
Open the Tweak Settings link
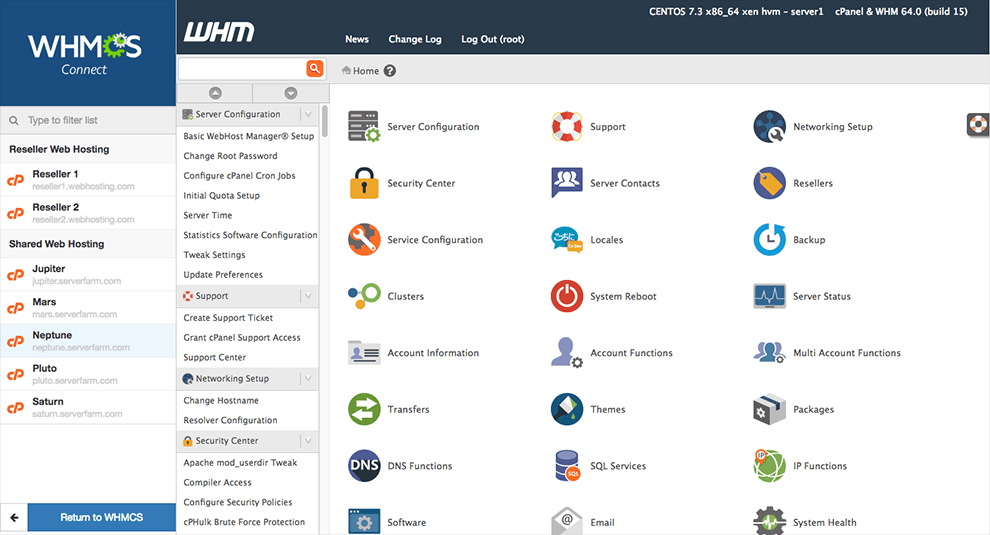[214, 255]
